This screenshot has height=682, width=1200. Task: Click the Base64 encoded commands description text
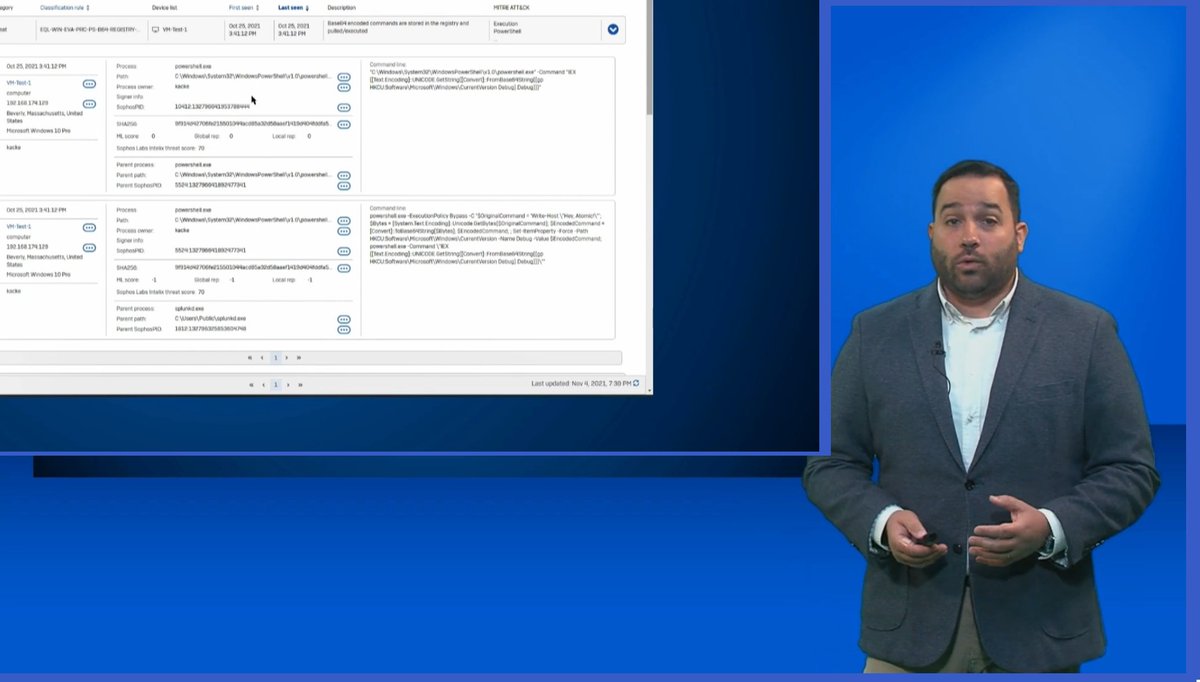(398, 26)
